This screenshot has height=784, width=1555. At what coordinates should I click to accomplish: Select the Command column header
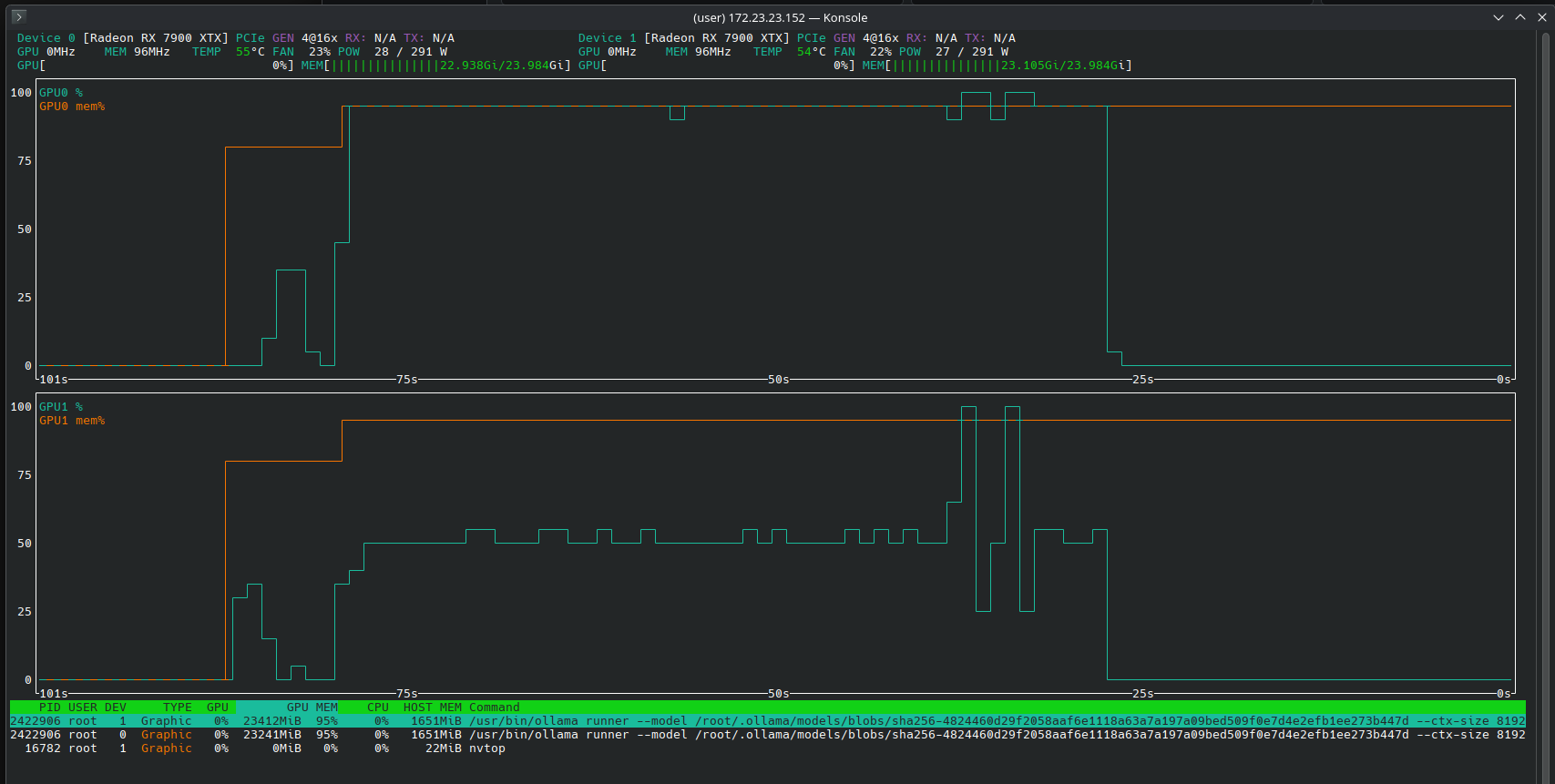click(x=494, y=708)
